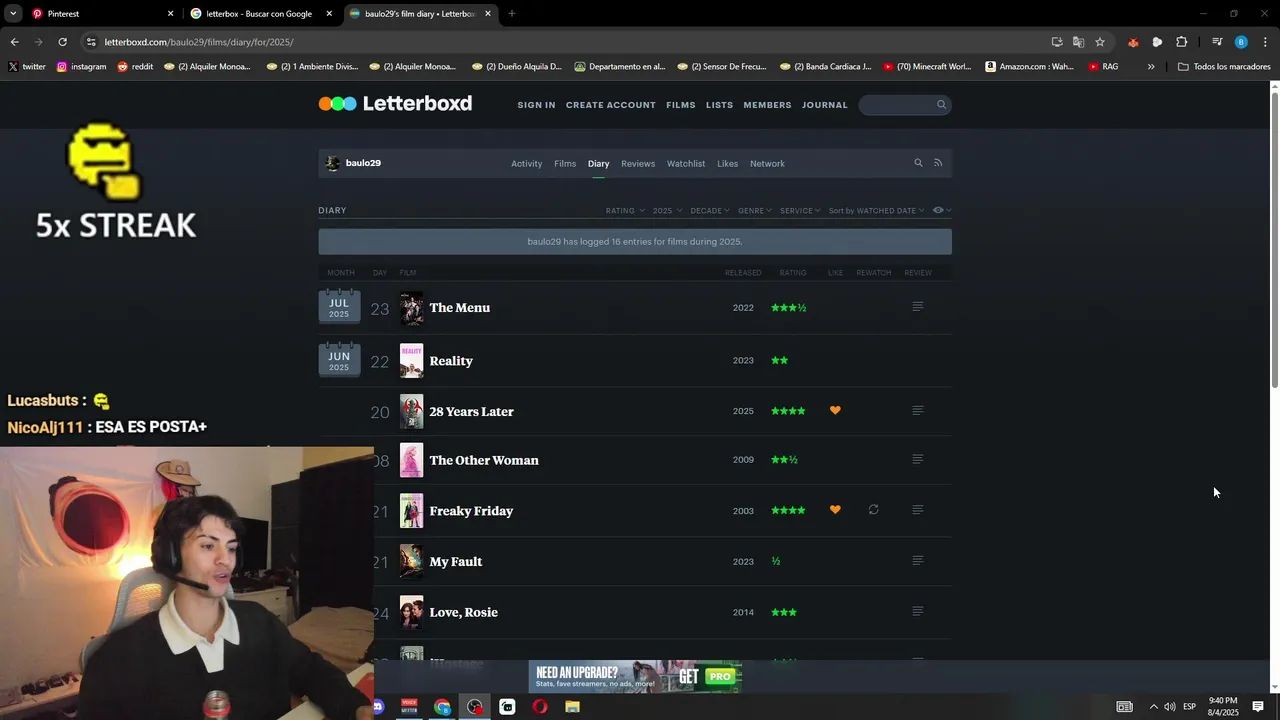Expand the GENRE filter dropdown

tap(755, 211)
